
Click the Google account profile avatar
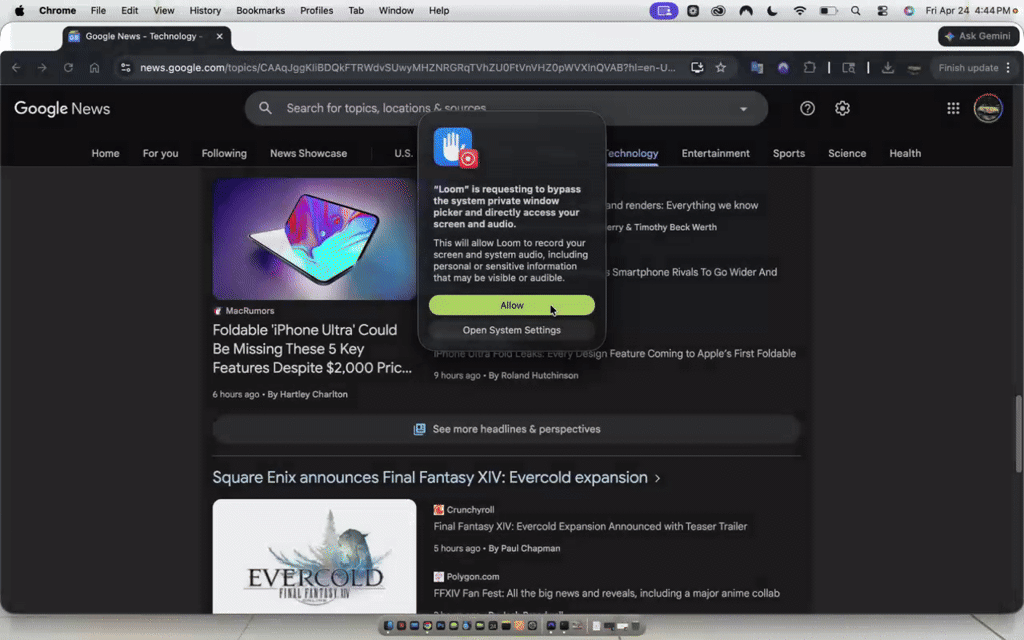pyautogui.click(x=988, y=108)
